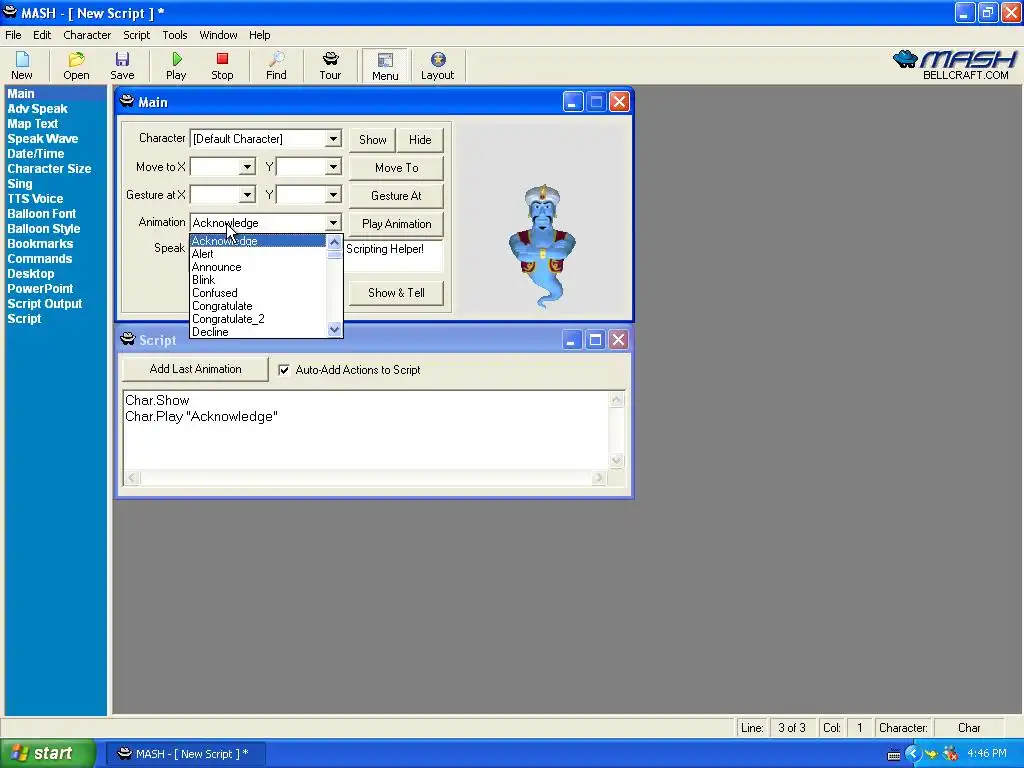Expand the Gesture at X dropdown
This screenshot has height=768, width=1024.
pyautogui.click(x=247, y=195)
